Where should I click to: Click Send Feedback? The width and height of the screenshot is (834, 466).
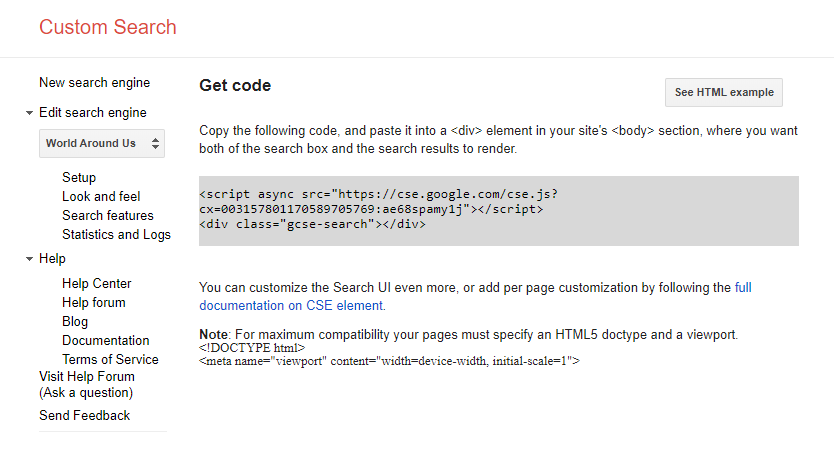point(84,415)
